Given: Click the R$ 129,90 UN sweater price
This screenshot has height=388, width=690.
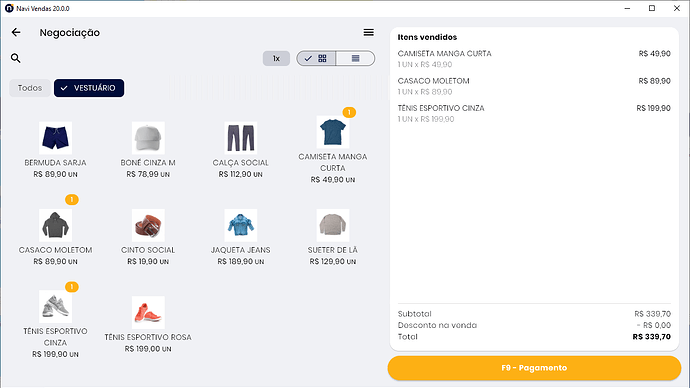Looking at the screenshot, I should pyautogui.click(x=333, y=261).
